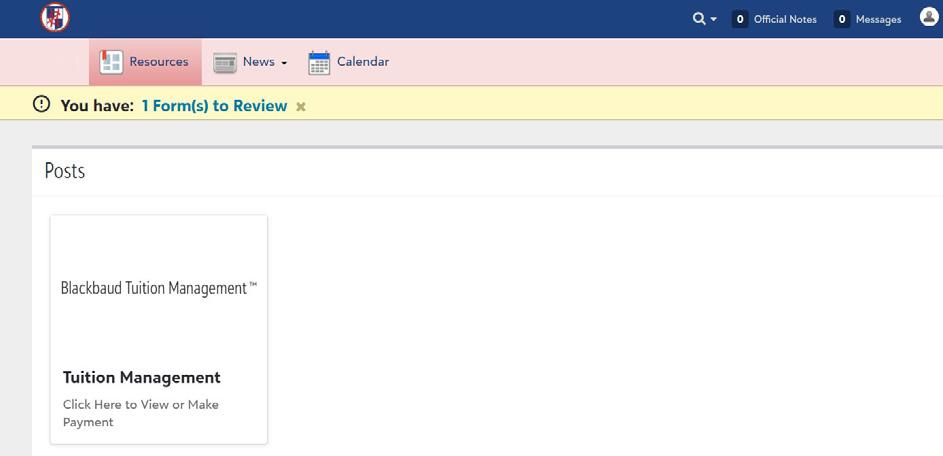Open the Calendar tab
The width and height of the screenshot is (943, 456).
[x=363, y=61]
